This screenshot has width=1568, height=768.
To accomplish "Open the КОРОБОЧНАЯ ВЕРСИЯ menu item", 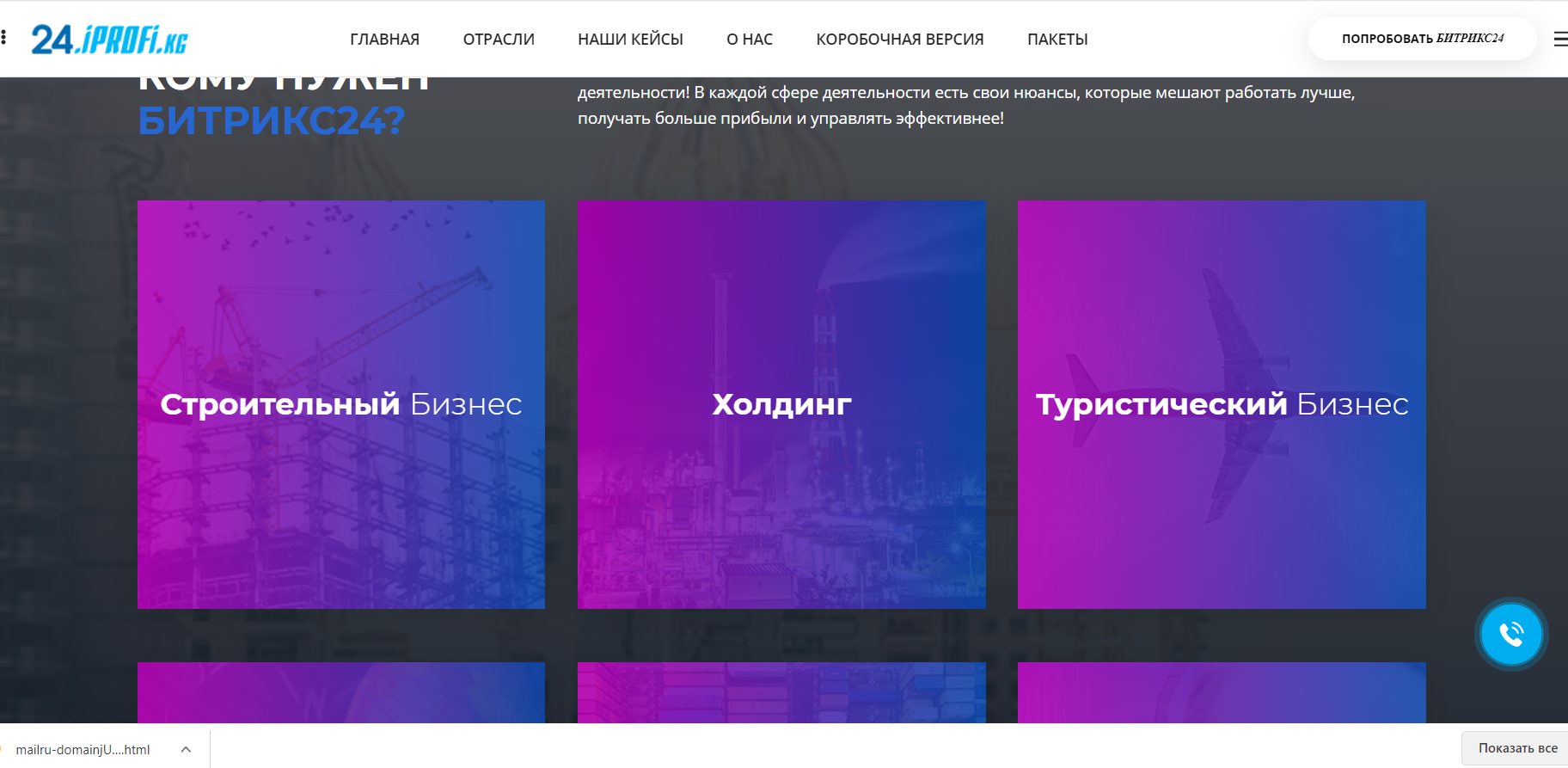I will (x=900, y=40).
